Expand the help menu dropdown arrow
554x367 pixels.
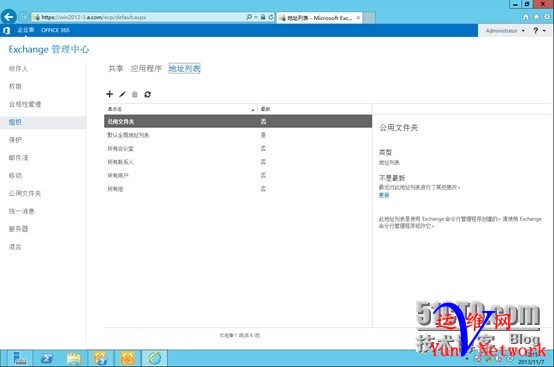click(544, 31)
